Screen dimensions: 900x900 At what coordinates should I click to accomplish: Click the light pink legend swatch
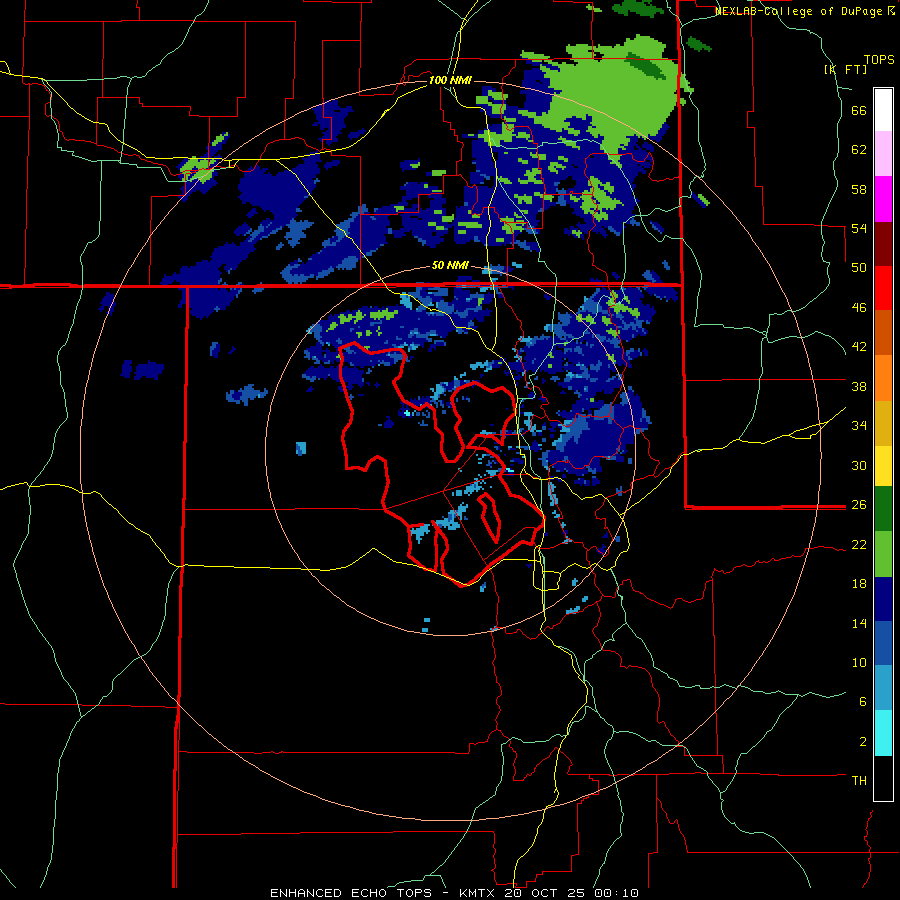pos(883,153)
